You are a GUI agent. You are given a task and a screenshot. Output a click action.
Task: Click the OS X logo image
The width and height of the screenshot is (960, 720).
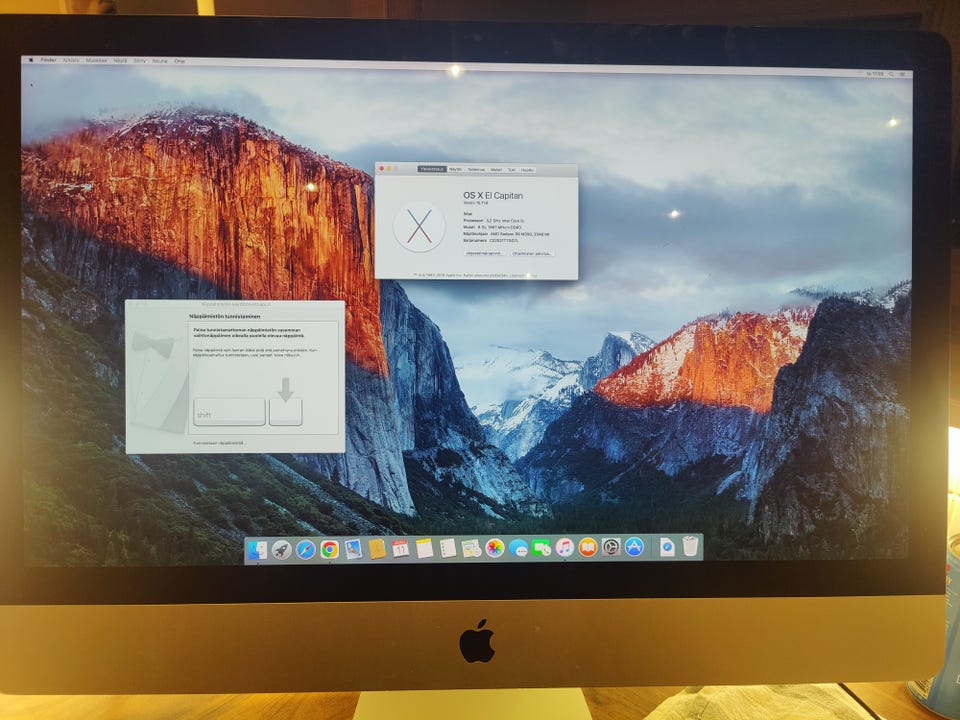tap(419, 227)
